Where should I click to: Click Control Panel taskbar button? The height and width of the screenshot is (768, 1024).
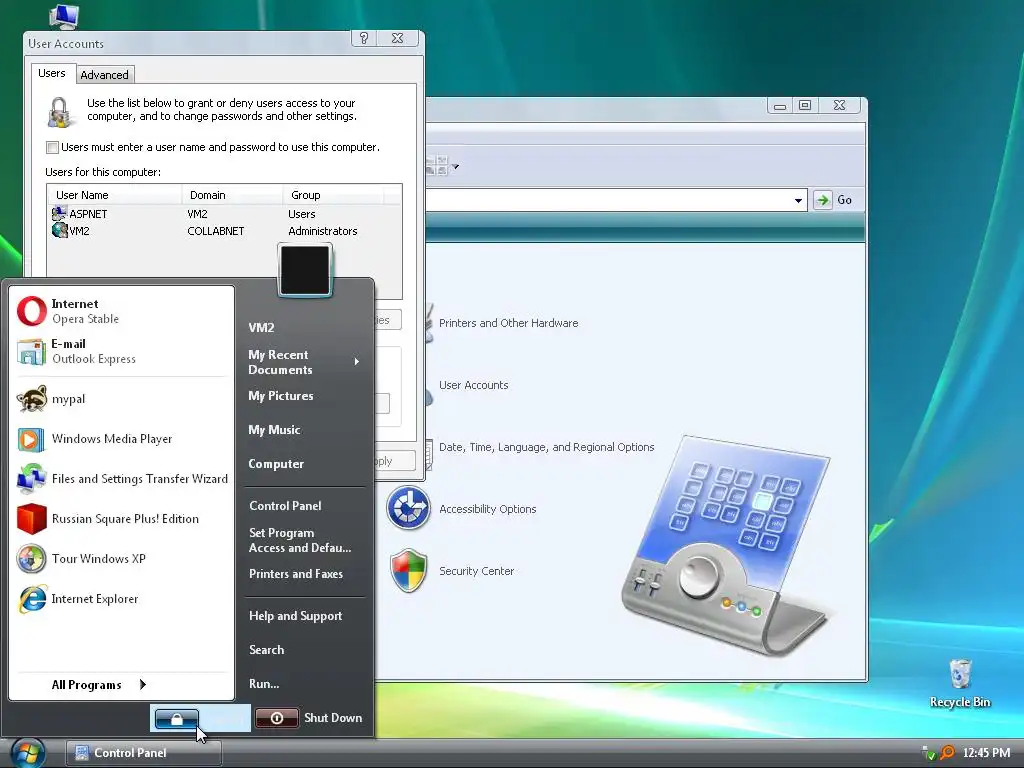tap(144, 753)
